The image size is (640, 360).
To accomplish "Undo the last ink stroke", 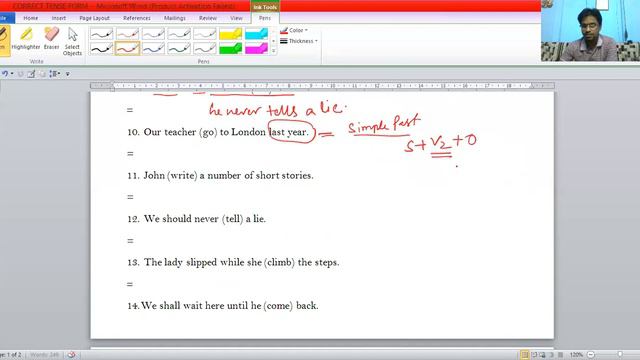I will pos(4,73).
